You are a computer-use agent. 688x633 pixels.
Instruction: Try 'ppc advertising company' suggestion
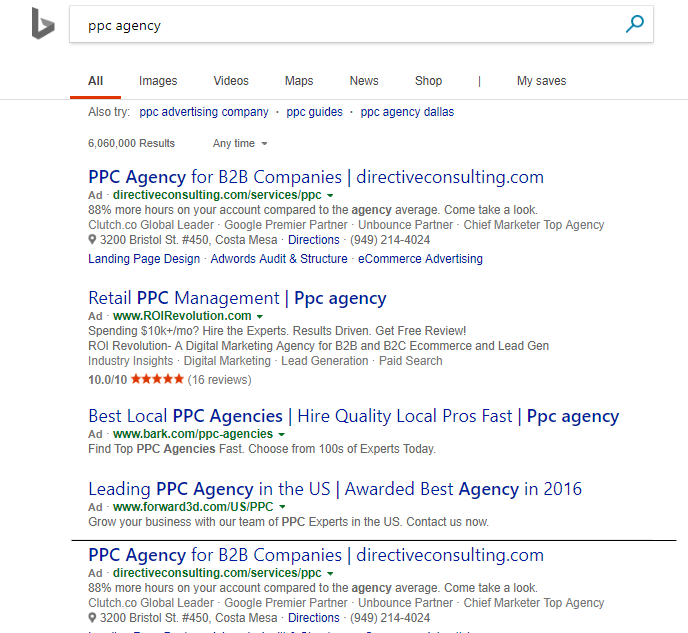click(x=204, y=112)
